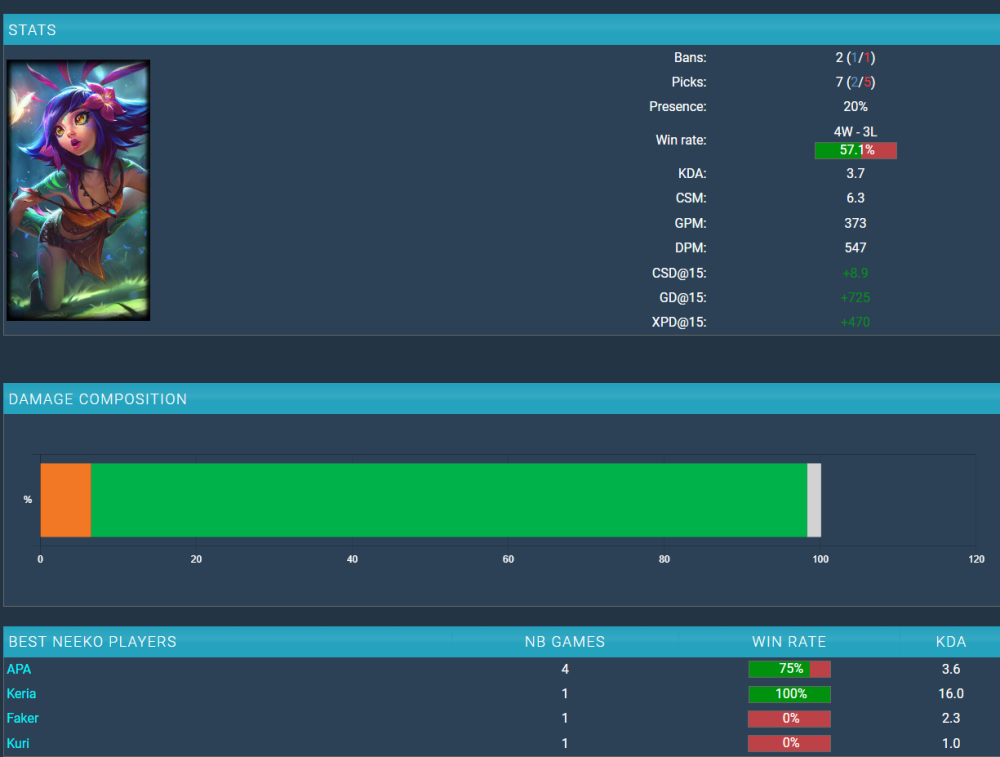Image resolution: width=1000 pixels, height=757 pixels.
Task: Open Keria player profile link
Action: pos(22,694)
